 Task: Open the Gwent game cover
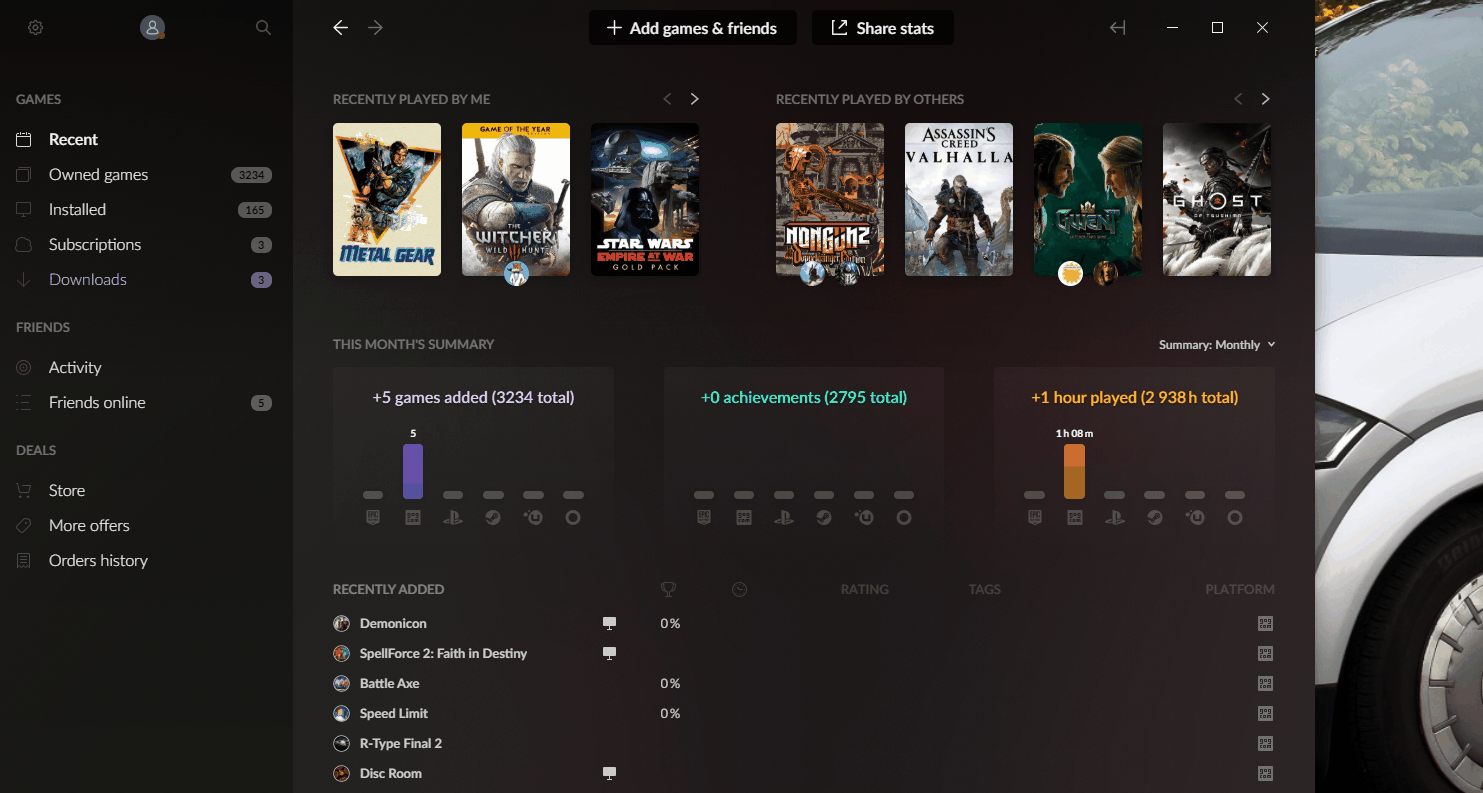click(x=1088, y=199)
